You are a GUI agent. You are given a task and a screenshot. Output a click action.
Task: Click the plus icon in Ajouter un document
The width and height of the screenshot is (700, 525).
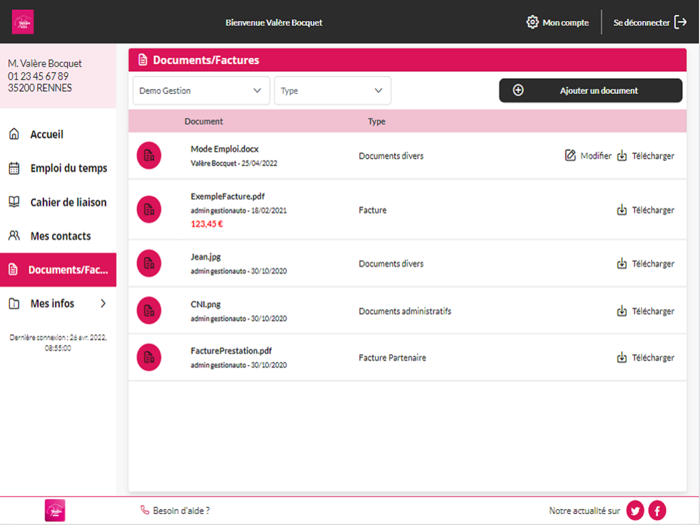518,90
